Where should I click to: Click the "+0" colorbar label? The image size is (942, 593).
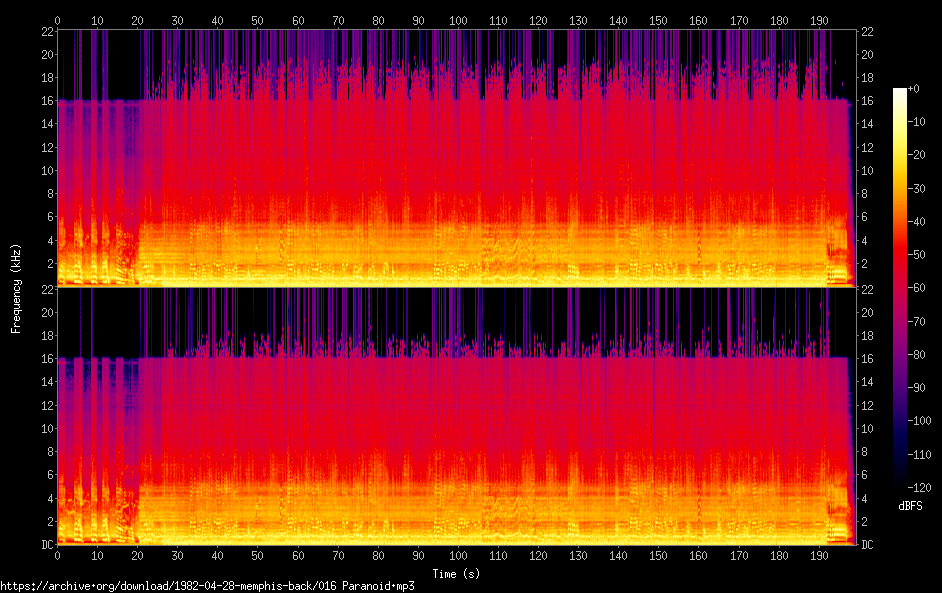(913, 89)
